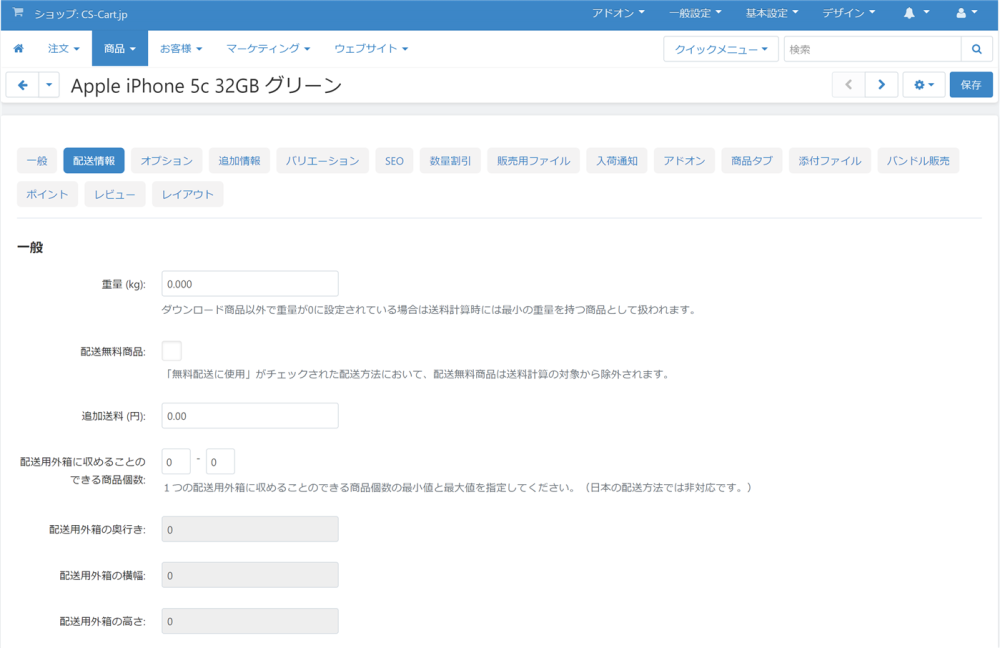
Task: Expand the クイックメニュー dropdown
Action: 721,49
